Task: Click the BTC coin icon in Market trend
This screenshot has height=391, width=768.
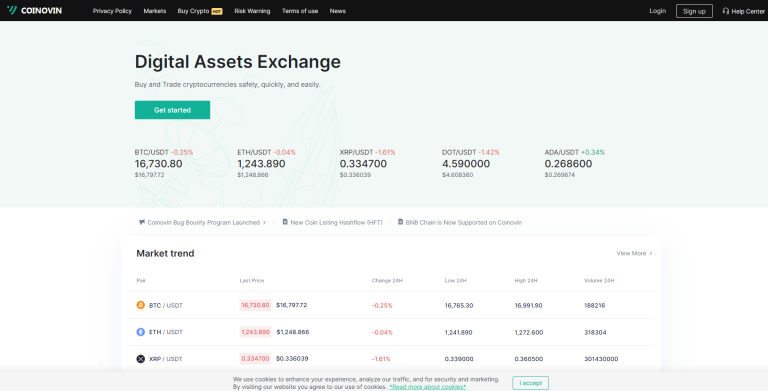Action: tap(141, 305)
